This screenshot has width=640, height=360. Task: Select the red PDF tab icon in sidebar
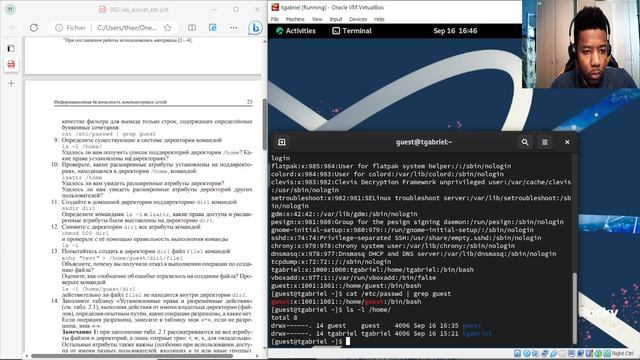[11, 64]
